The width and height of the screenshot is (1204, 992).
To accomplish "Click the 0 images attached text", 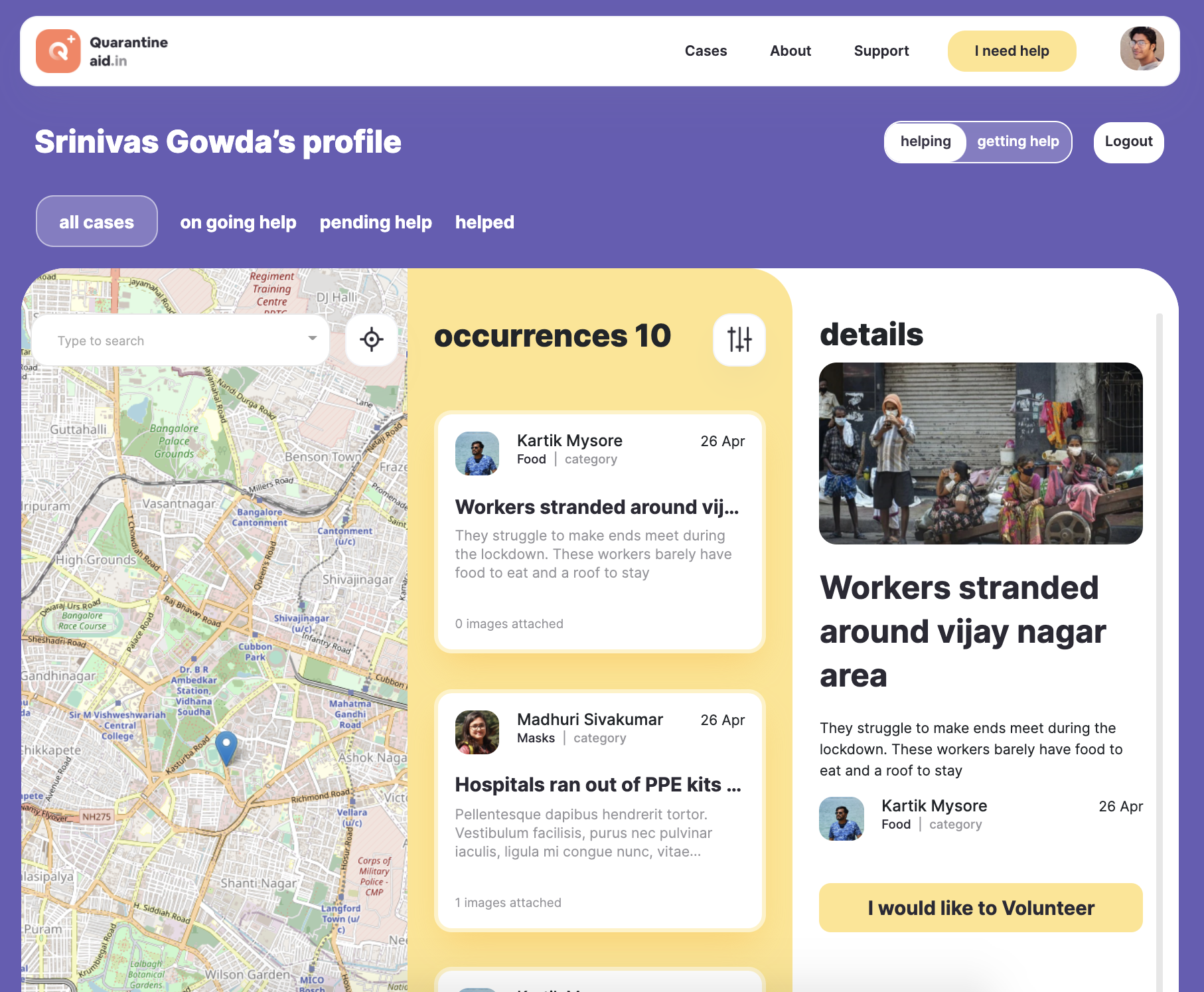I will [509, 624].
